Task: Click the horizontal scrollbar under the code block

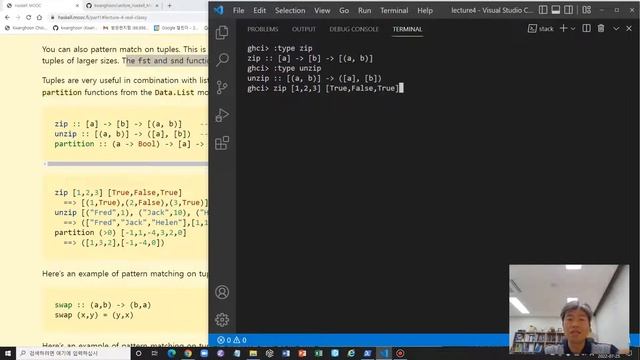Action: point(127,164)
